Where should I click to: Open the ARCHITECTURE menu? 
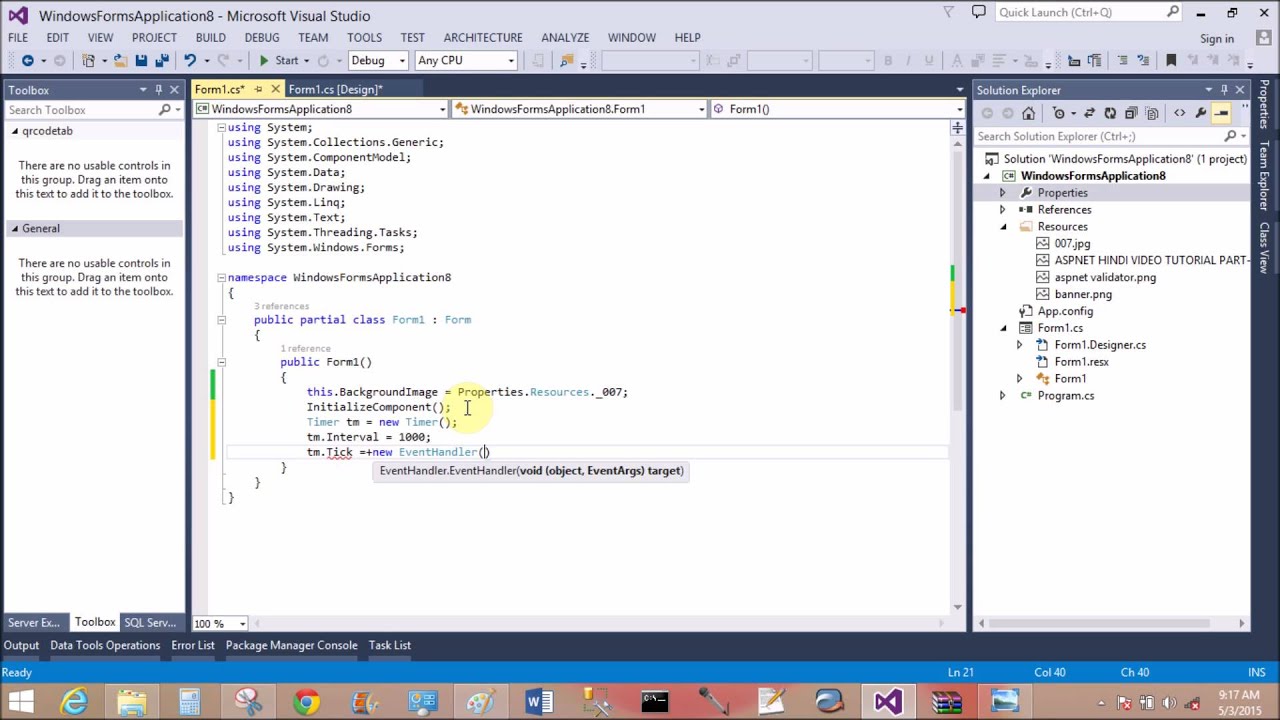pos(483,37)
